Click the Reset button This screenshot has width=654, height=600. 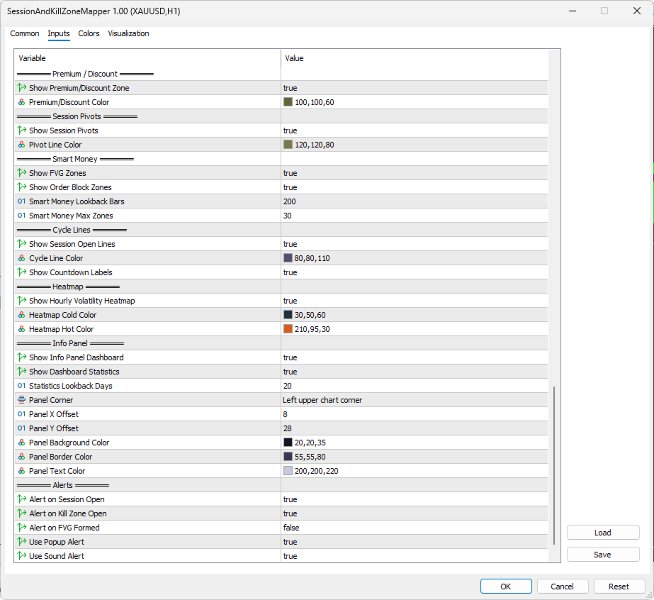click(618, 586)
